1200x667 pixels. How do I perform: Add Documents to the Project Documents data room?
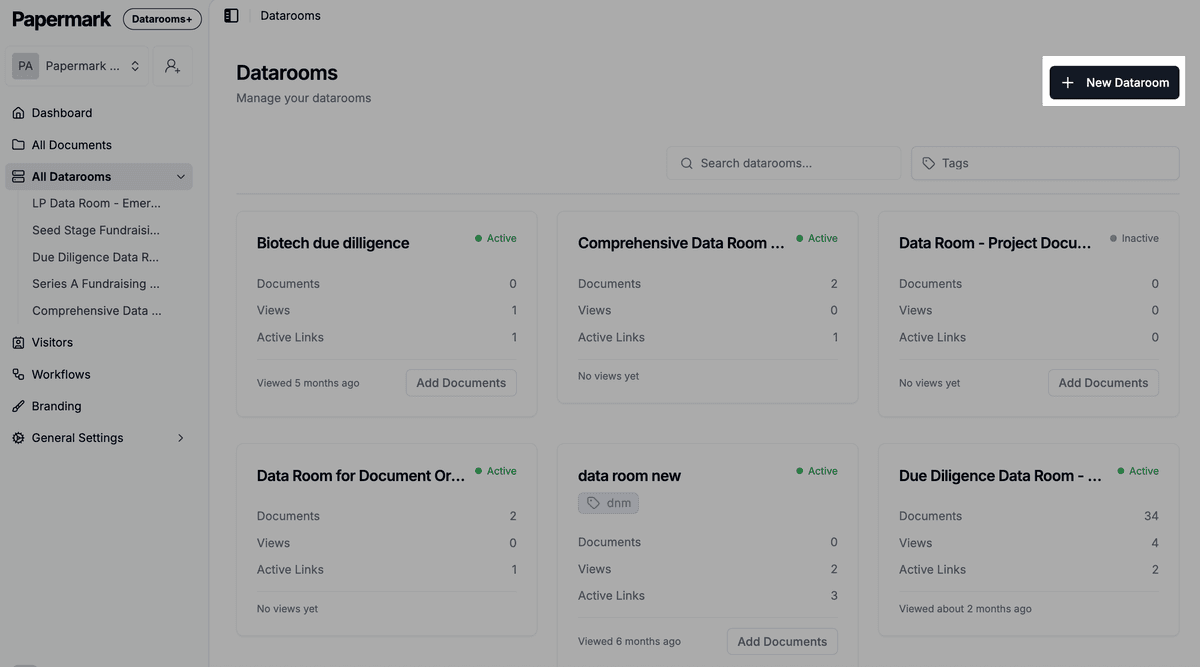[1103, 383]
